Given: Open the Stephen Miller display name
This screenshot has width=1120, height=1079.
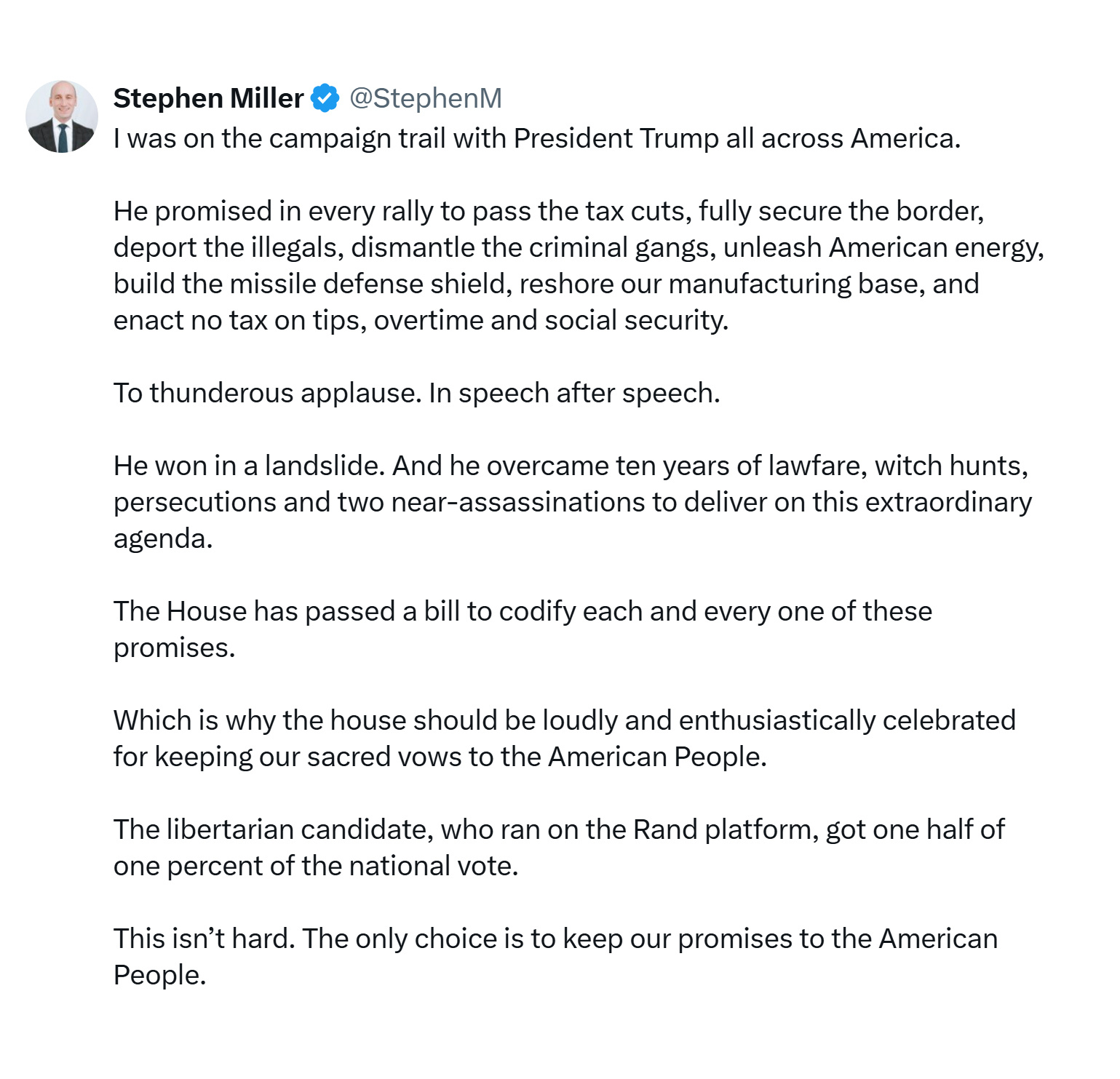Looking at the screenshot, I should pyautogui.click(x=209, y=98).
